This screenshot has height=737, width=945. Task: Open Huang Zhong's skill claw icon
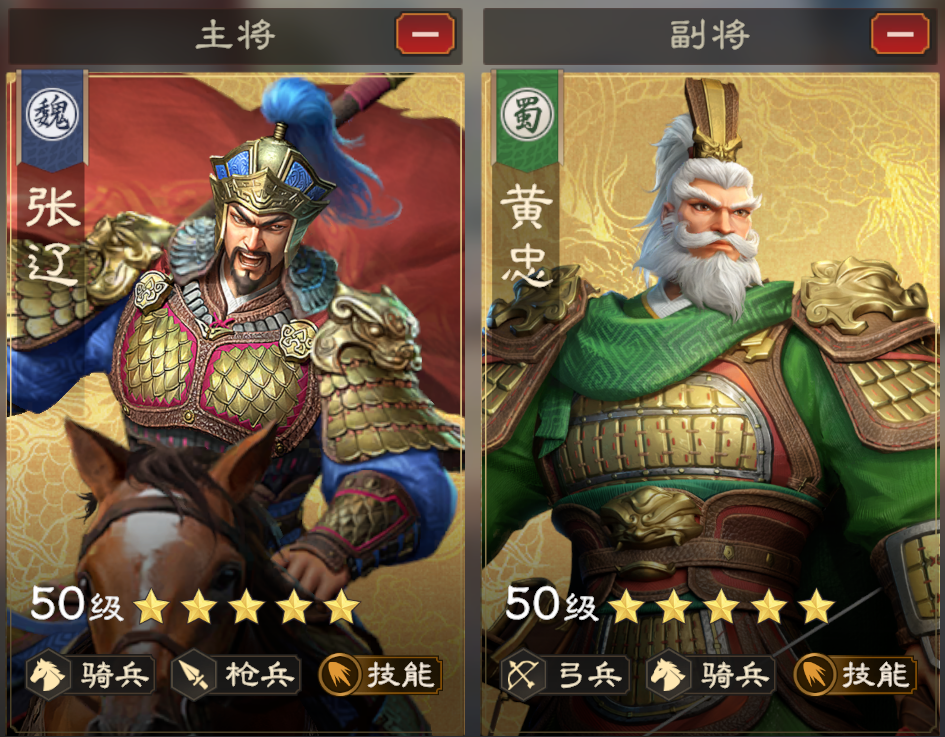tap(814, 674)
